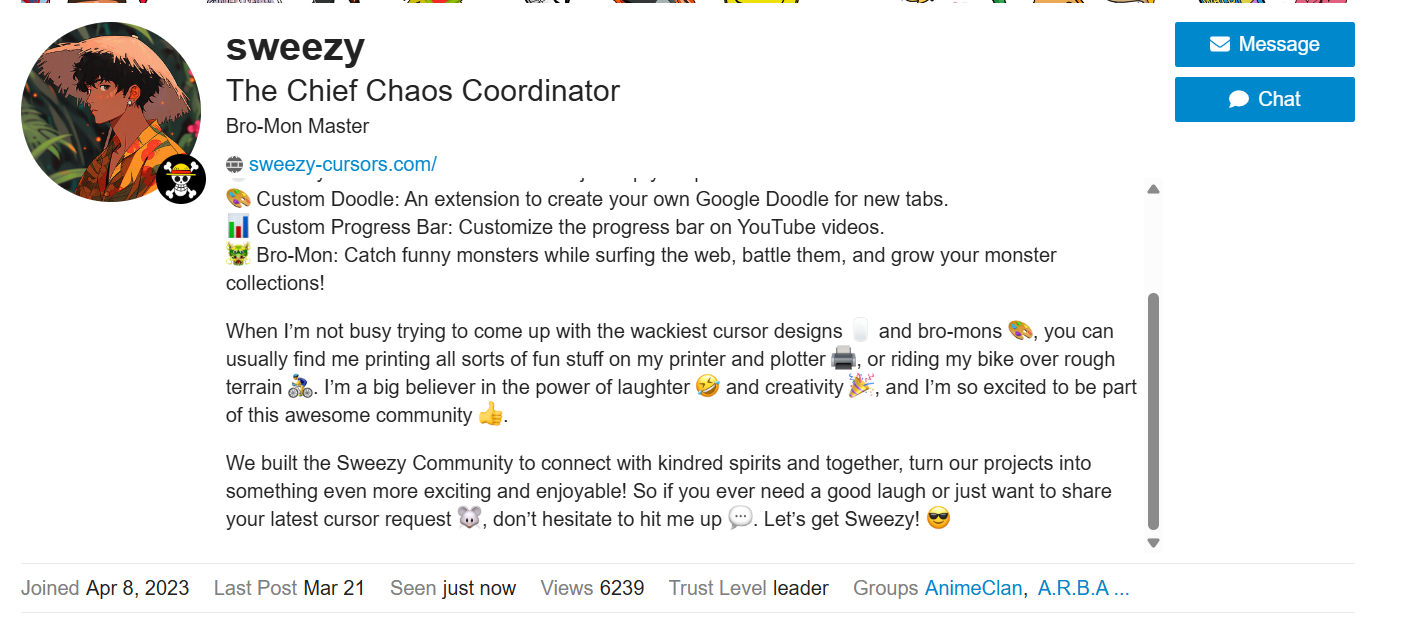Click the bio scrollbar down arrow
The width and height of the screenshot is (1414, 623).
(1153, 543)
